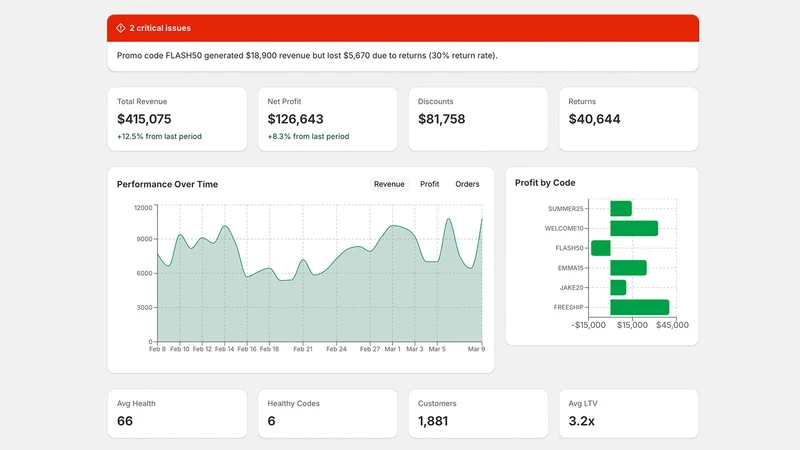The height and width of the screenshot is (450, 800).
Task: Click the critical issues warning diamond icon
Action: point(120,28)
